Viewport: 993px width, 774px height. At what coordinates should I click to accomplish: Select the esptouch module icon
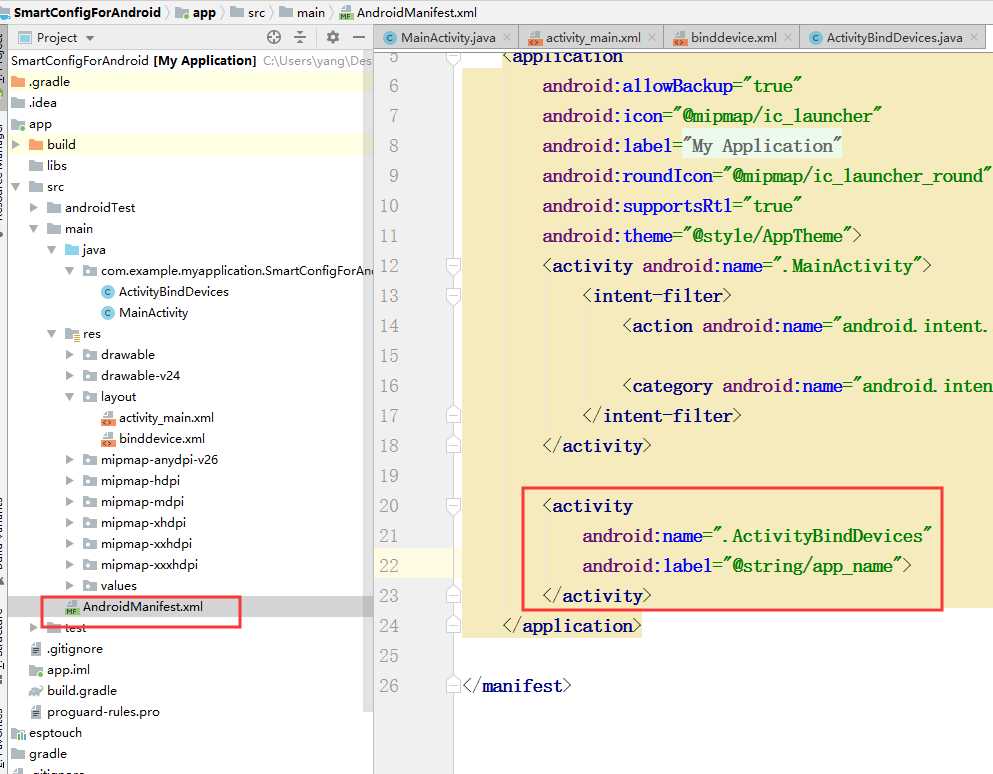(x=18, y=733)
